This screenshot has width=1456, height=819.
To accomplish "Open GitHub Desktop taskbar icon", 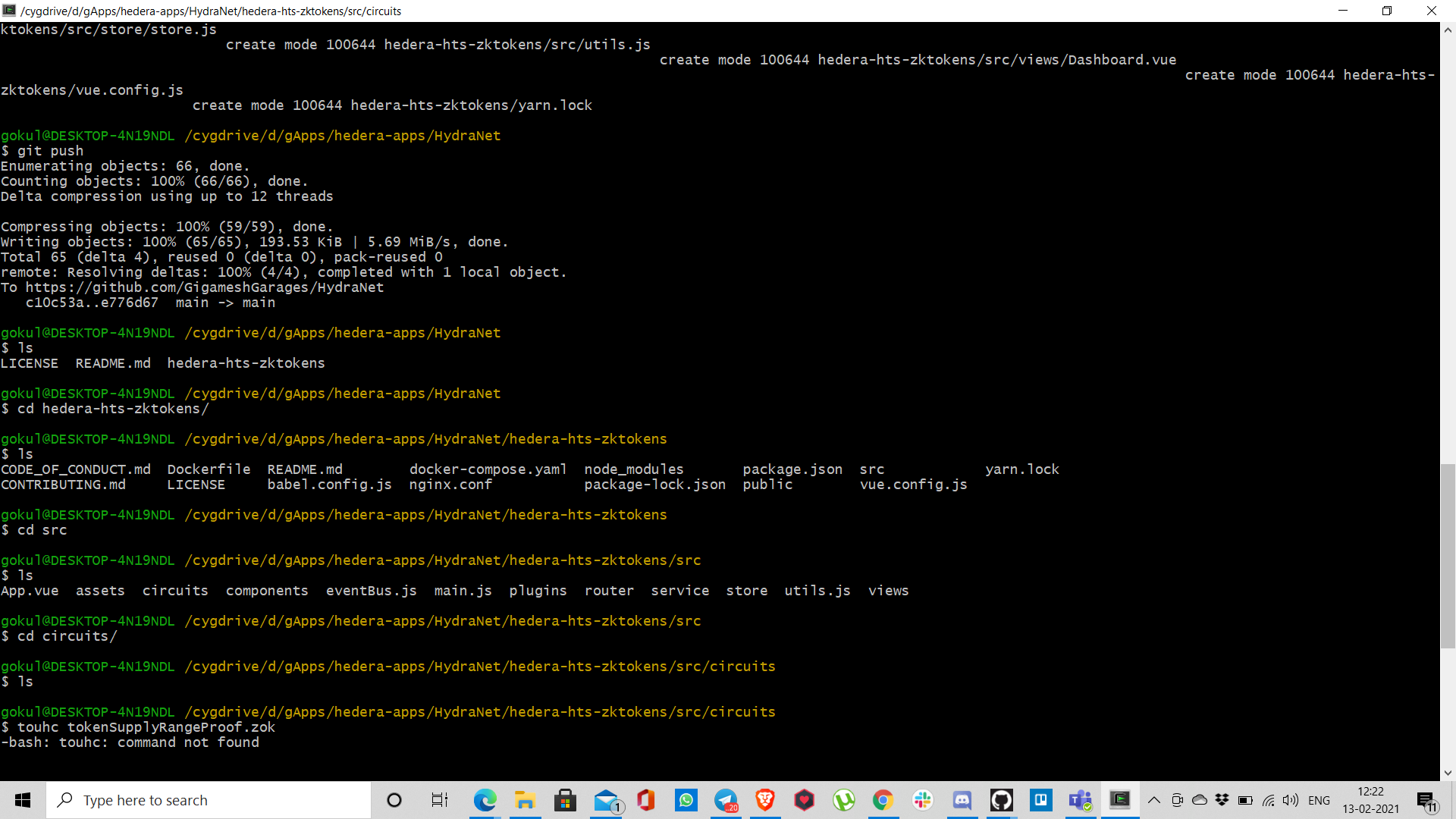I will click(1002, 800).
